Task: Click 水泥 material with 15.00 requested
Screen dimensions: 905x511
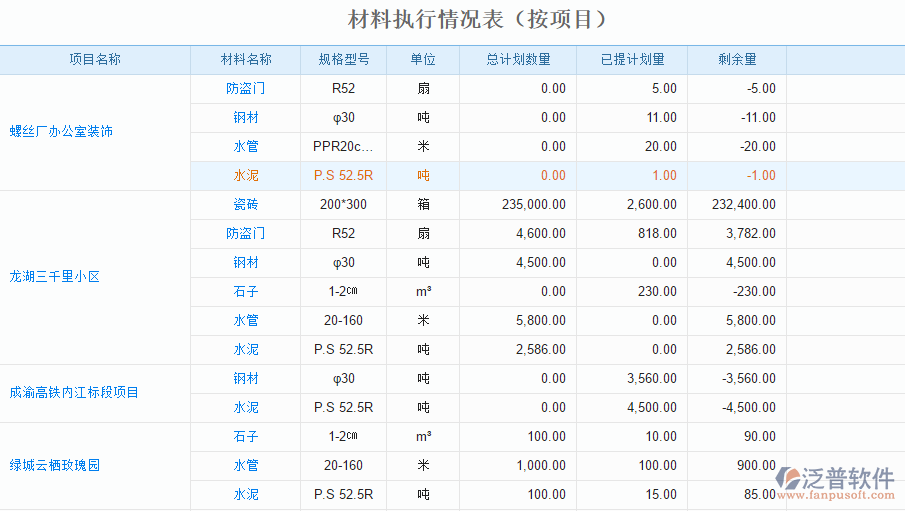Action: (x=245, y=494)
